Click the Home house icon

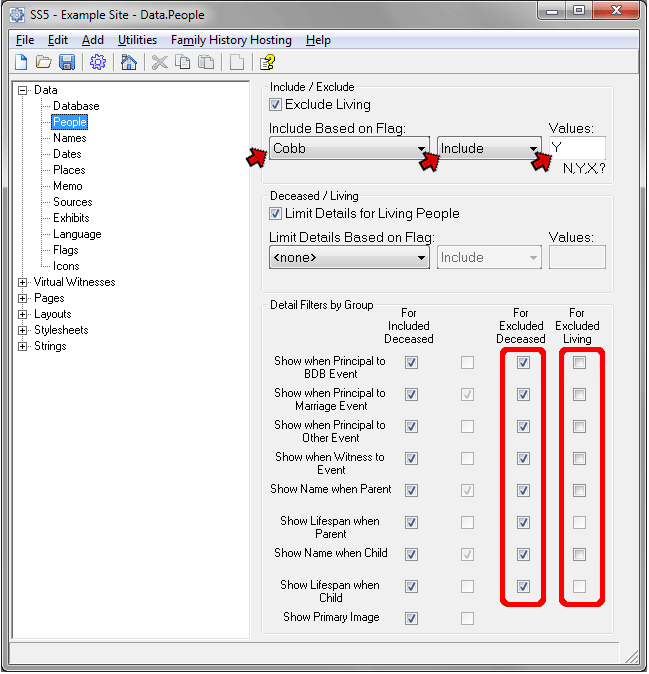(x=128, y=63)
